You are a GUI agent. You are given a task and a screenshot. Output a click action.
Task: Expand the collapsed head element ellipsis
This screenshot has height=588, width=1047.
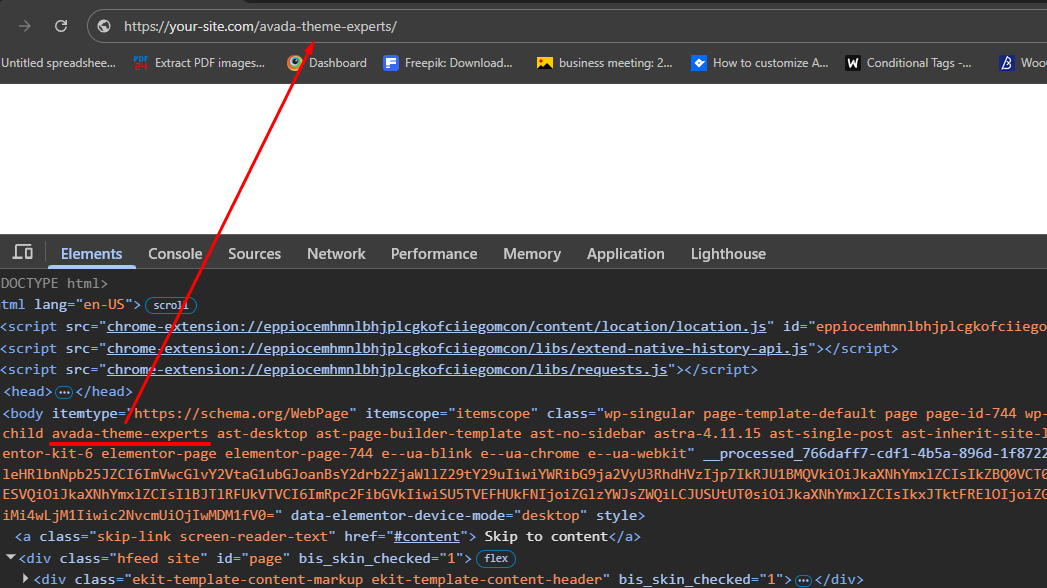tap(64, 392)
